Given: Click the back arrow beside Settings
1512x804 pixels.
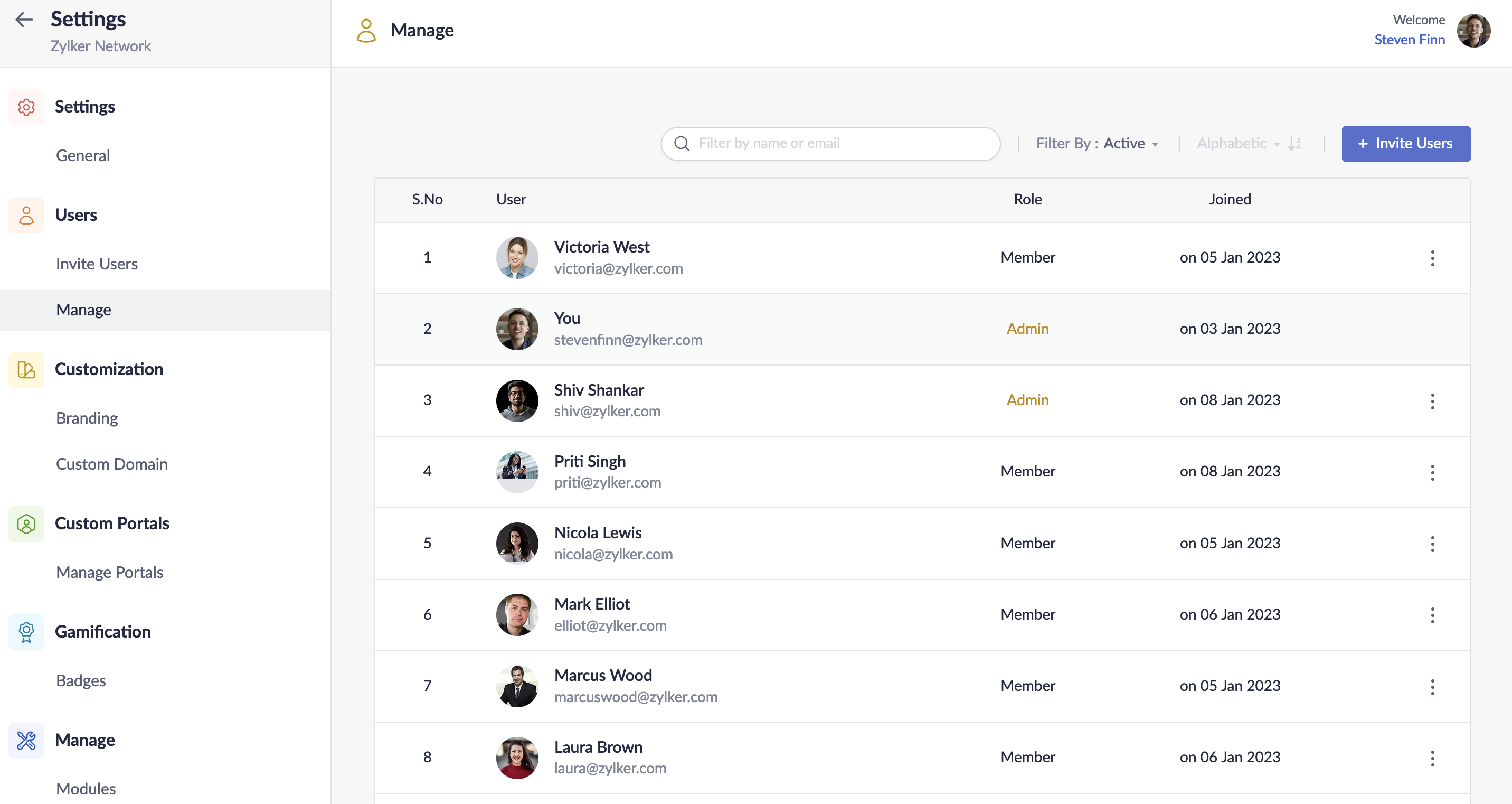Looking at the screenshot, I should click(24, 20).
